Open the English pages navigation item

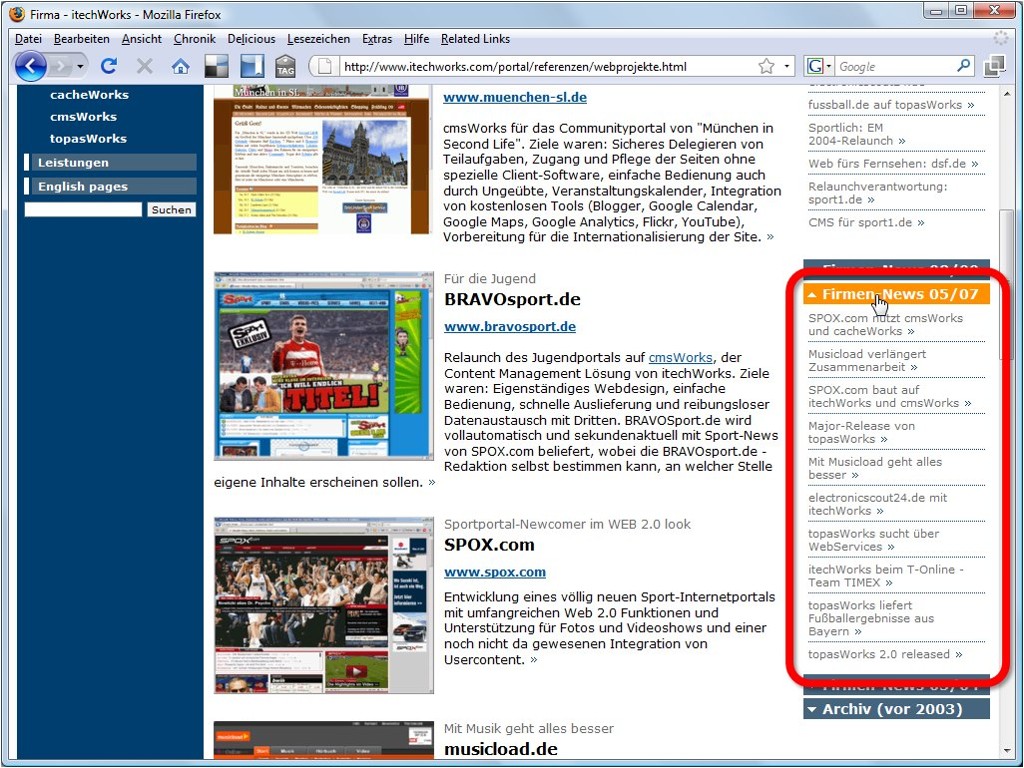(x=110, y=186)
